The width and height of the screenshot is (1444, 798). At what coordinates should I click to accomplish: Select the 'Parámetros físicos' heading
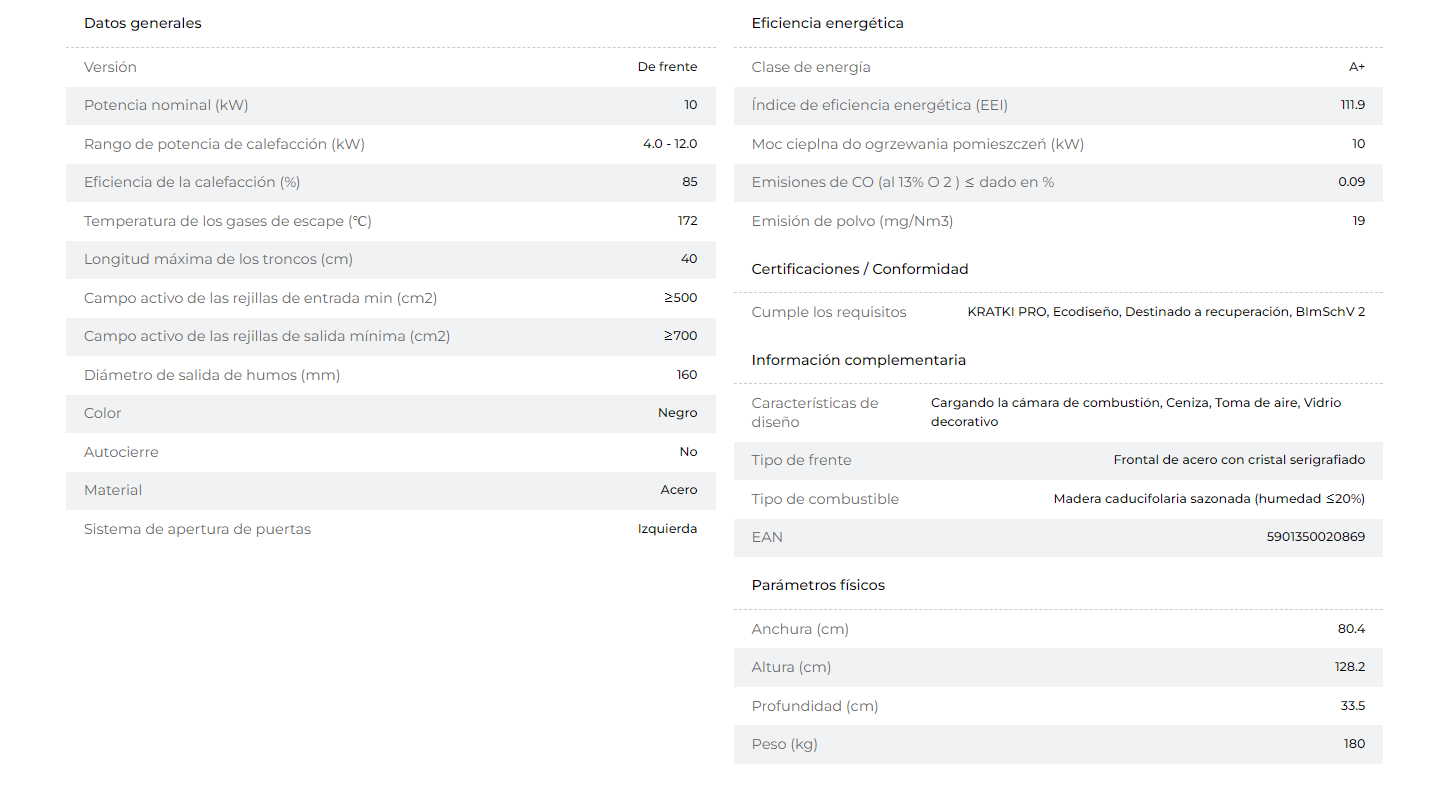tap(818, 585)
